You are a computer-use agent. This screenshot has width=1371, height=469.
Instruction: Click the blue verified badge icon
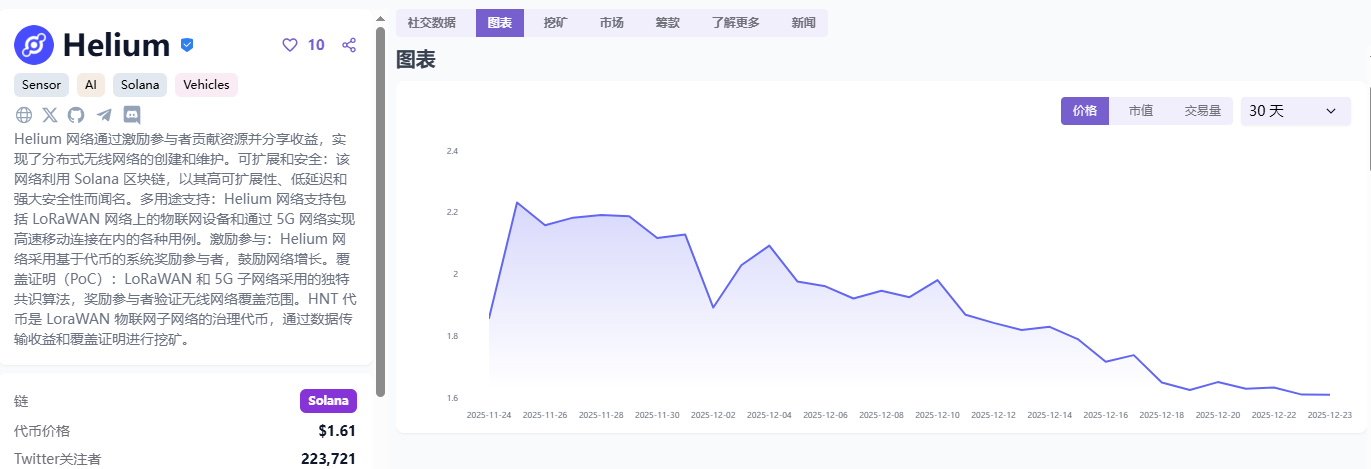[187, 45]
